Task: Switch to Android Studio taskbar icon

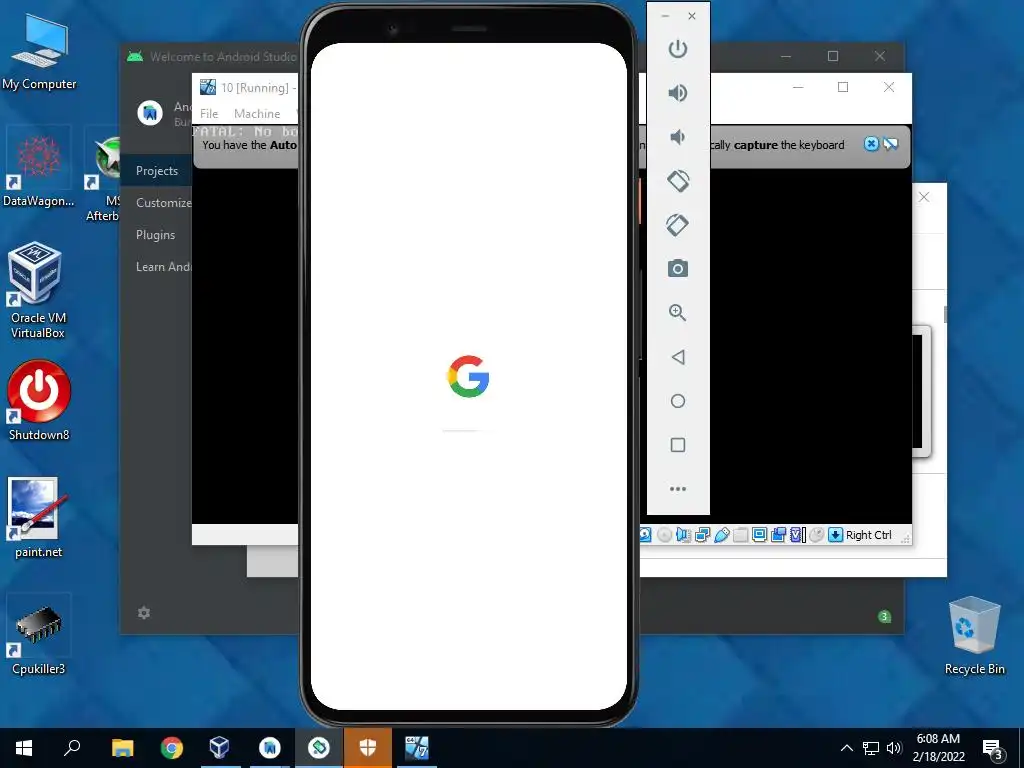Action: click(x=270, y=748)
